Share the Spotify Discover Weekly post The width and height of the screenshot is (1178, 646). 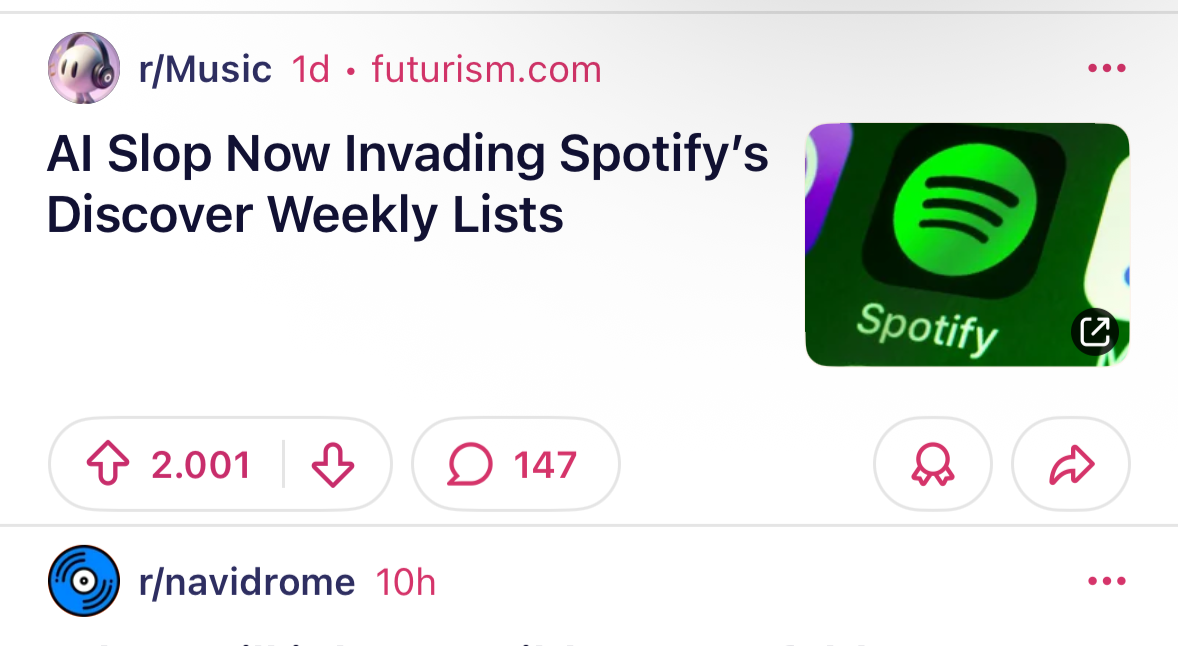1071,465
